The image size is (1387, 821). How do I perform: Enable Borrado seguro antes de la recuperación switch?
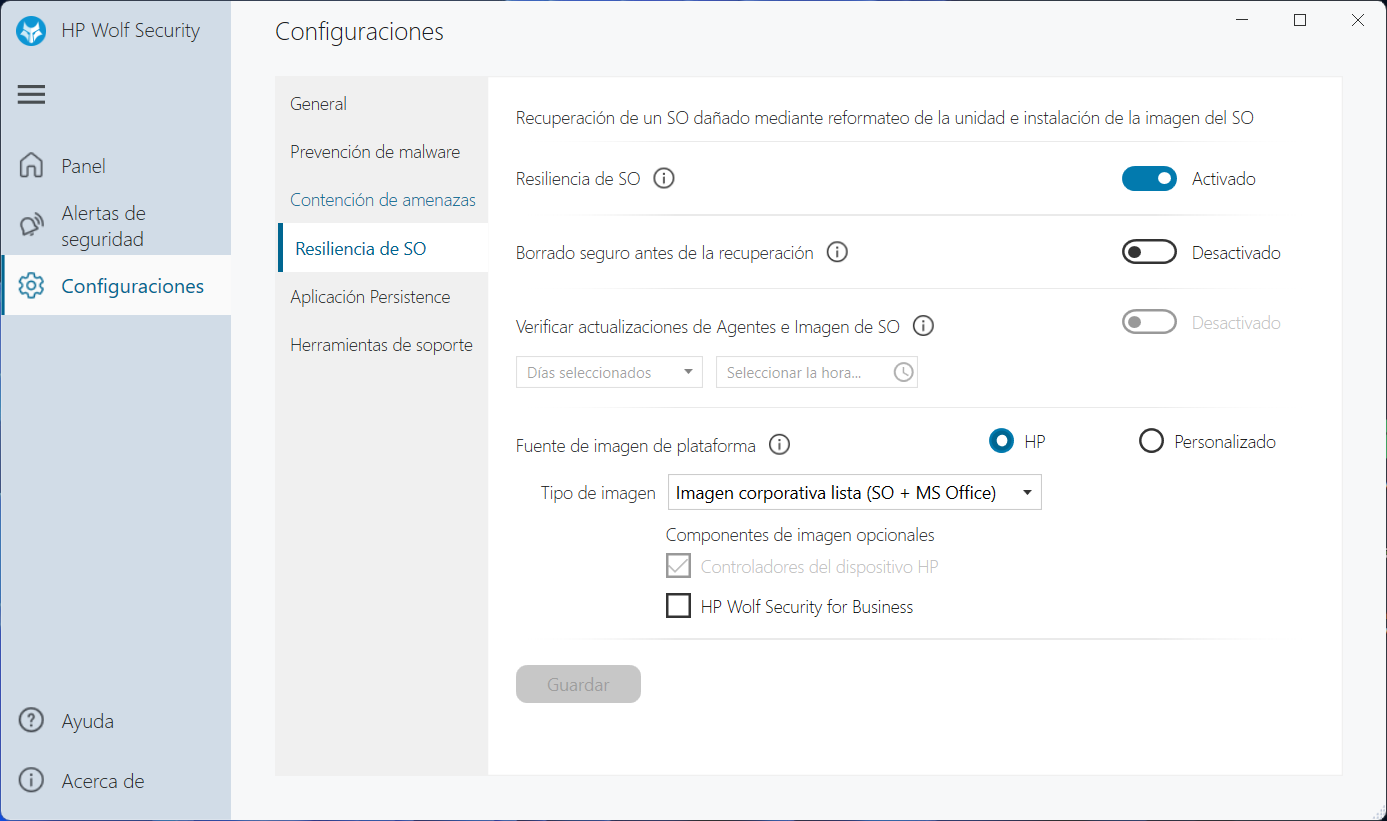pos(1149,252)
